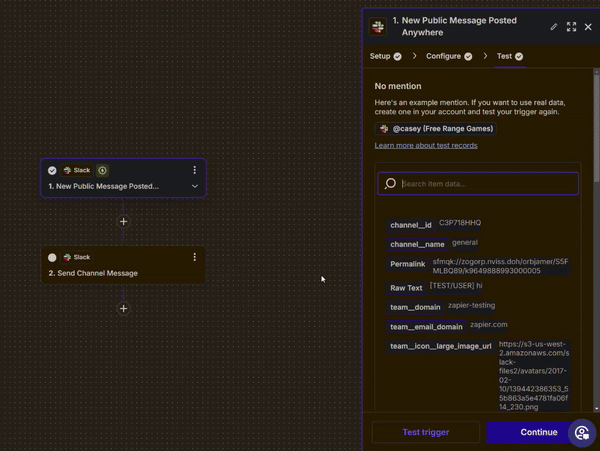Open the three-dot menu on step 2
600x451 pixels.
(x=195, y=257)
